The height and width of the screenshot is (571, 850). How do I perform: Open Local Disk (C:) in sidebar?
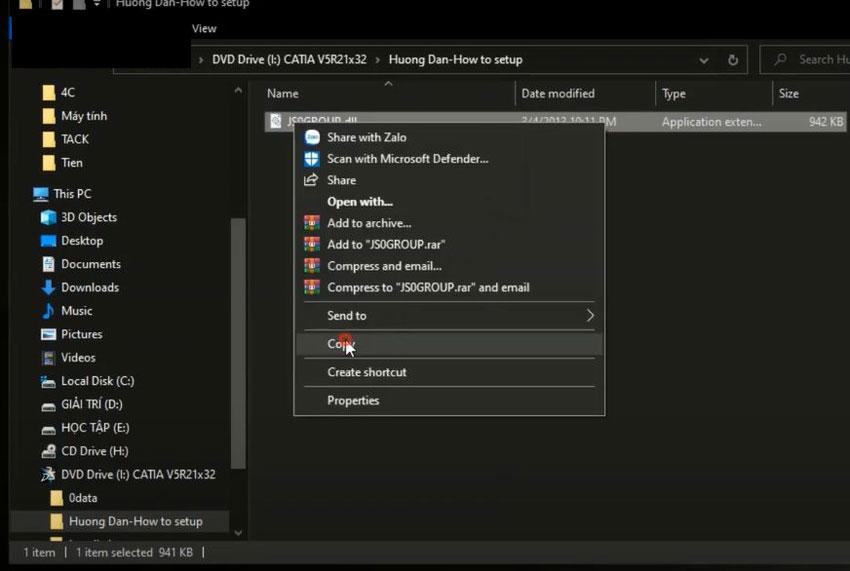(x=97, y=381)
